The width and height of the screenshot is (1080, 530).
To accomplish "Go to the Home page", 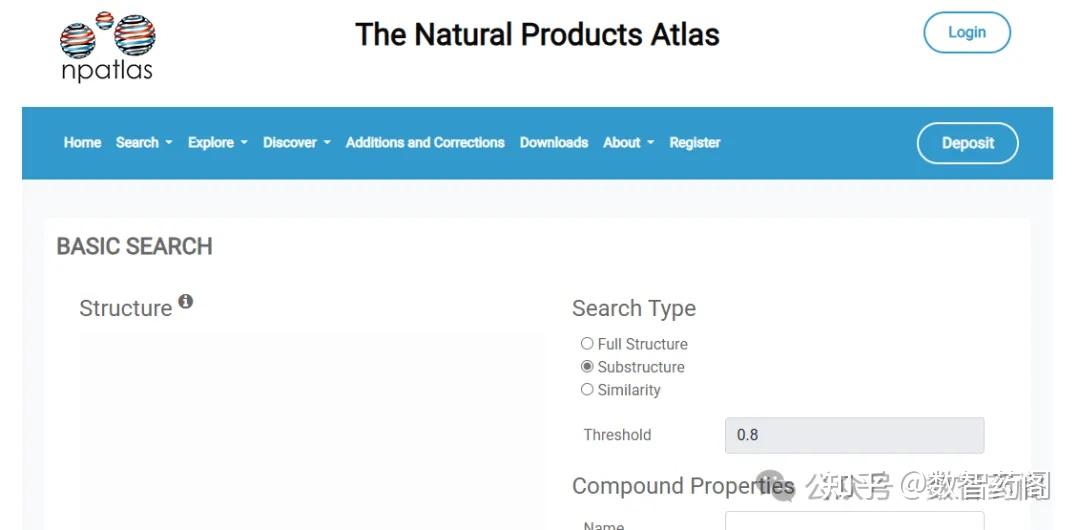I will pyautogui.click(x=82, y=142).
